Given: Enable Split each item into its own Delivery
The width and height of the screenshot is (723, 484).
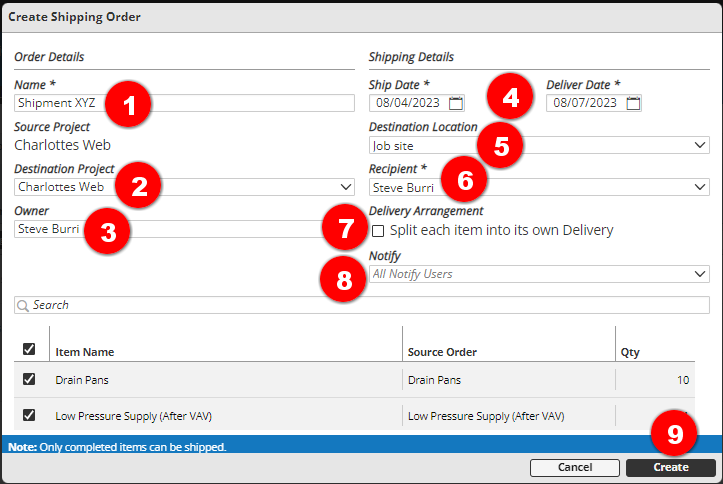Looking at the screenshot, I should (x=378, y=231).
